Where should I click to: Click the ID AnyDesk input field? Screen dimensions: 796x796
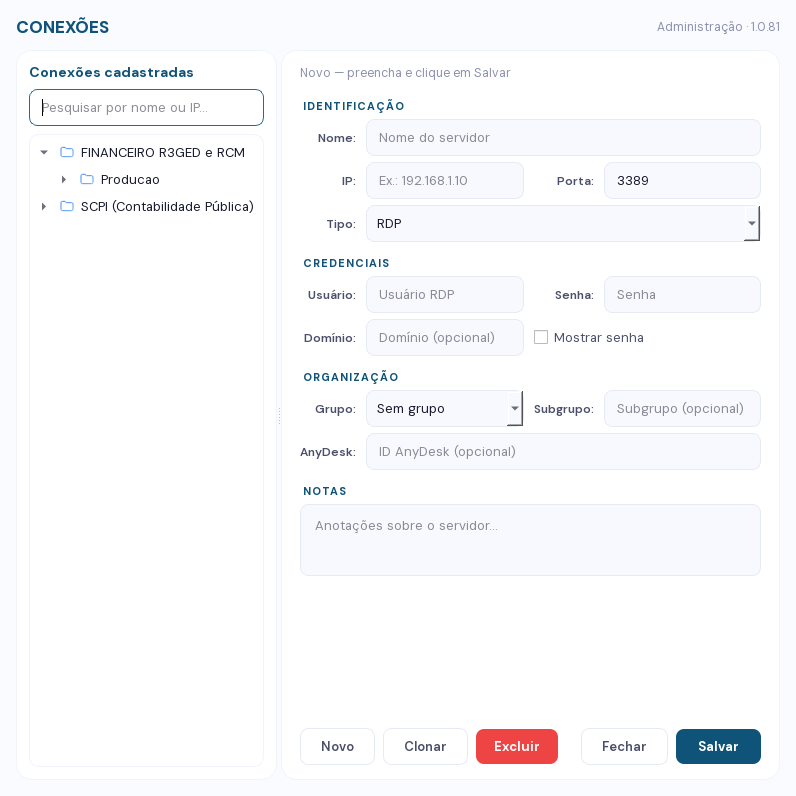563,451
